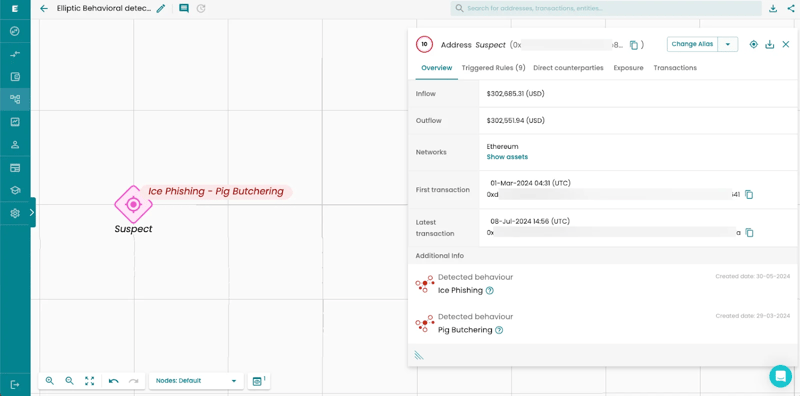Open the Elliptic logo at sidebar top

click(15, 9)
